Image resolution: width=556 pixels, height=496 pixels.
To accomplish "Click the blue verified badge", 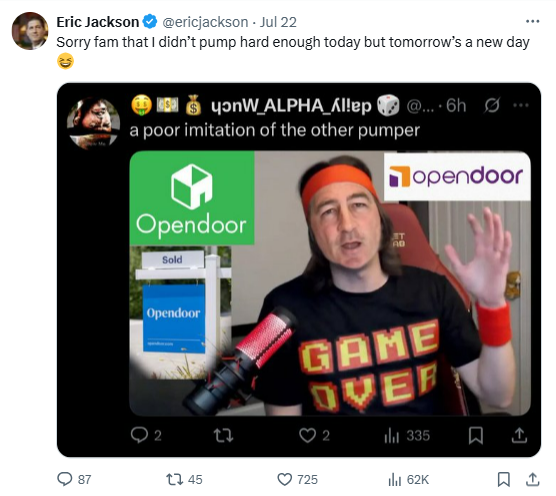I will tap(150, 22).
